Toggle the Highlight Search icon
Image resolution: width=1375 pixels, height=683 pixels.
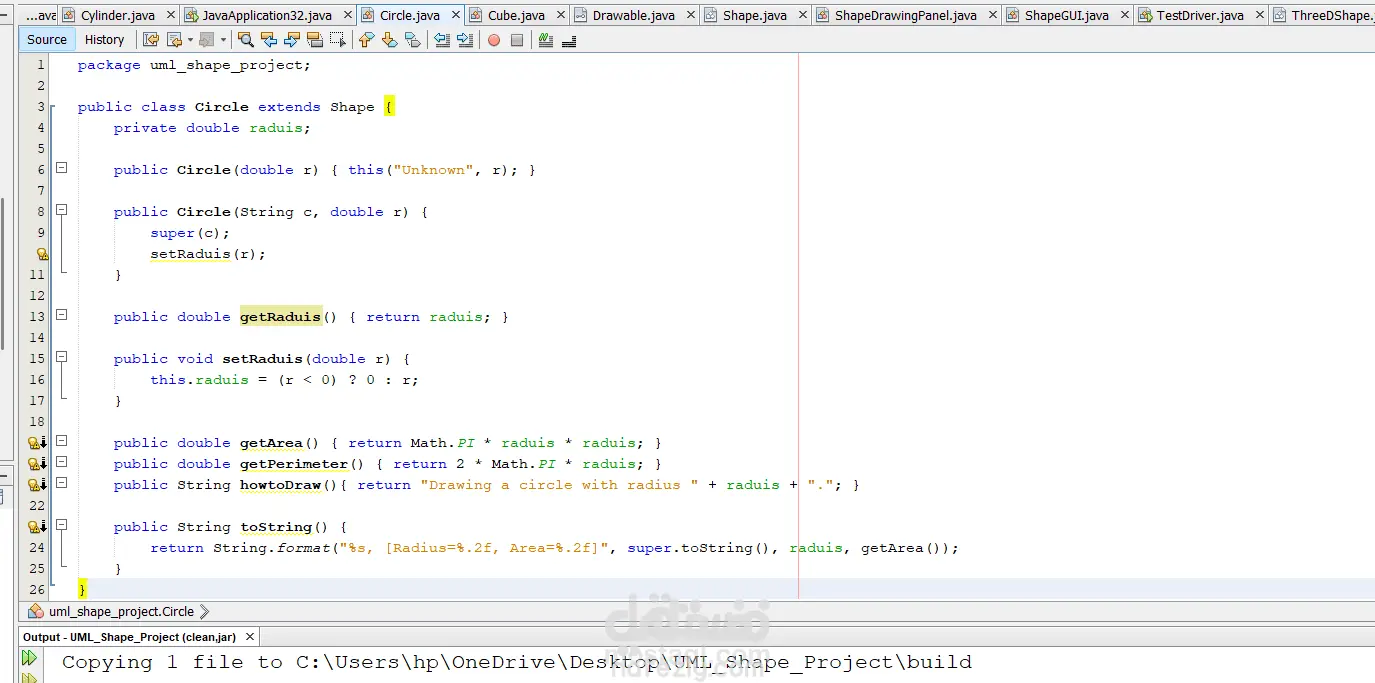click(x=315, y=40)
